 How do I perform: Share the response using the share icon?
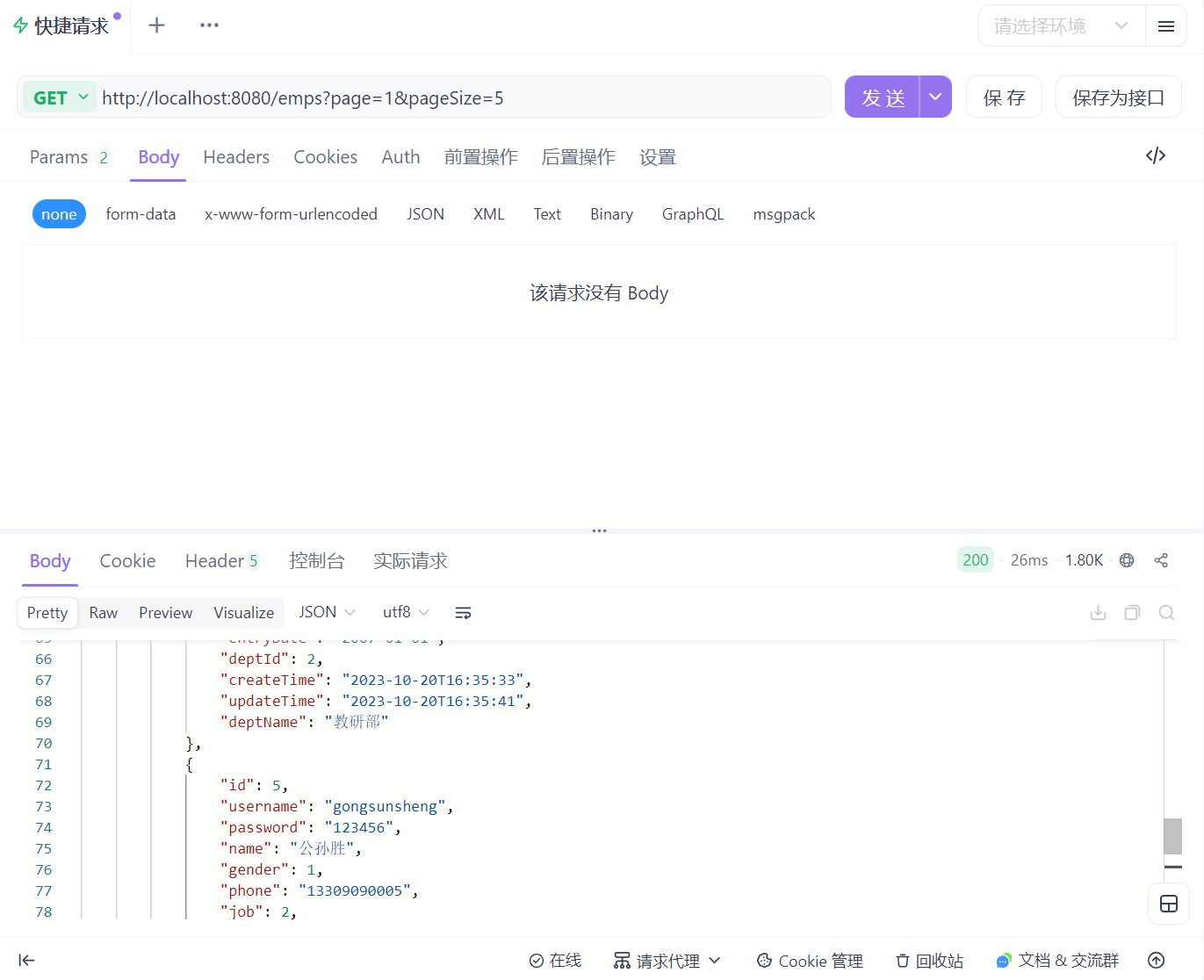[x=1161, y=560]
